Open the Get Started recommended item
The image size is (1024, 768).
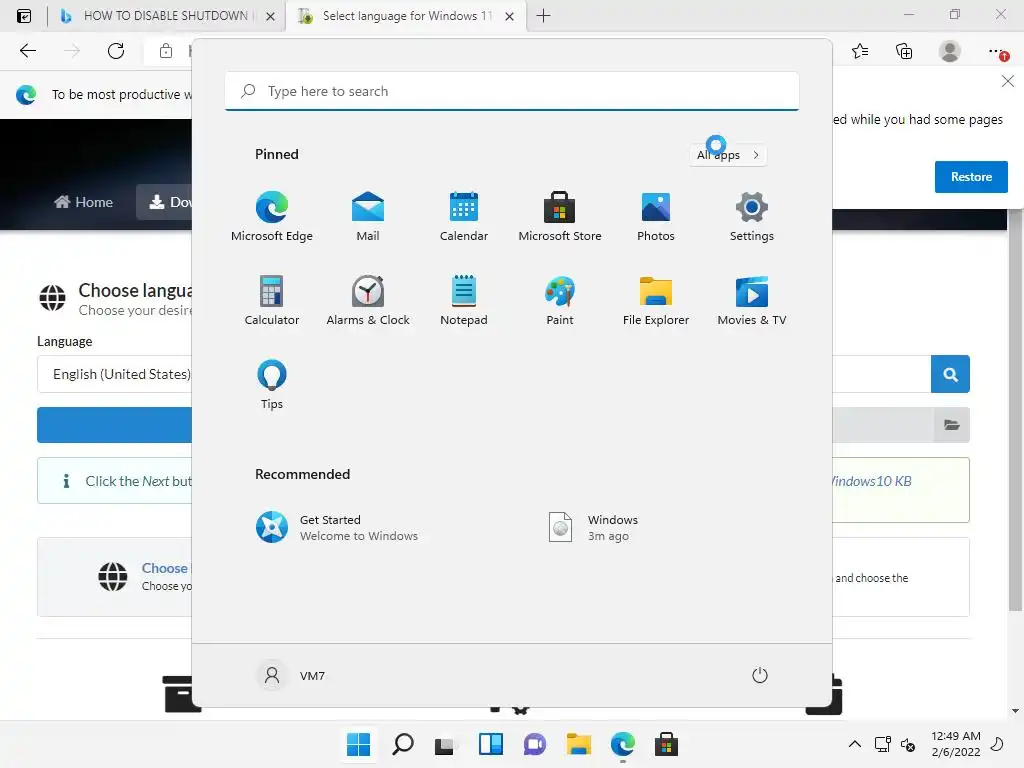337,528
